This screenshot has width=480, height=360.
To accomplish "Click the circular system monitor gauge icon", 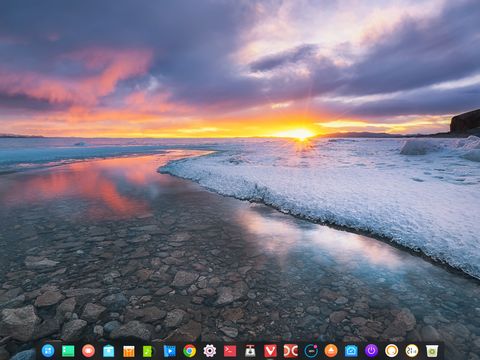I will coord(311,351).
